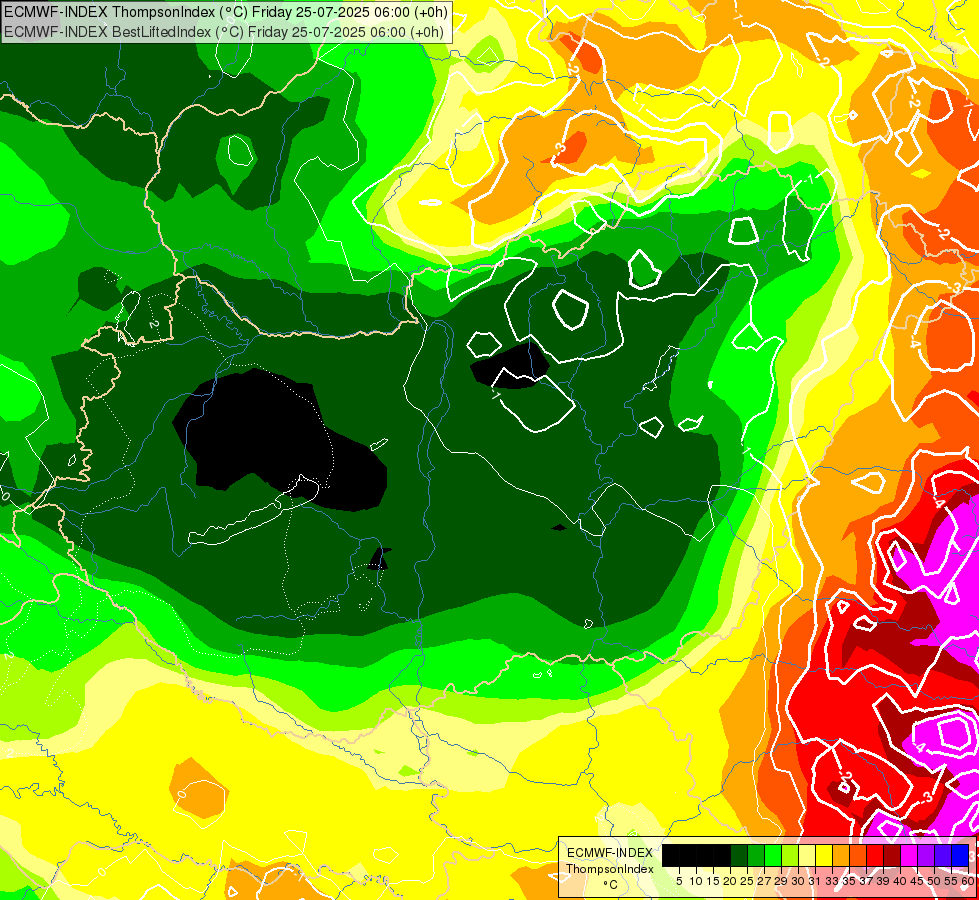This screenshot has height=900, width=979.
Task: Click the legend tick value 37
Action: click(x=867, y=881)
